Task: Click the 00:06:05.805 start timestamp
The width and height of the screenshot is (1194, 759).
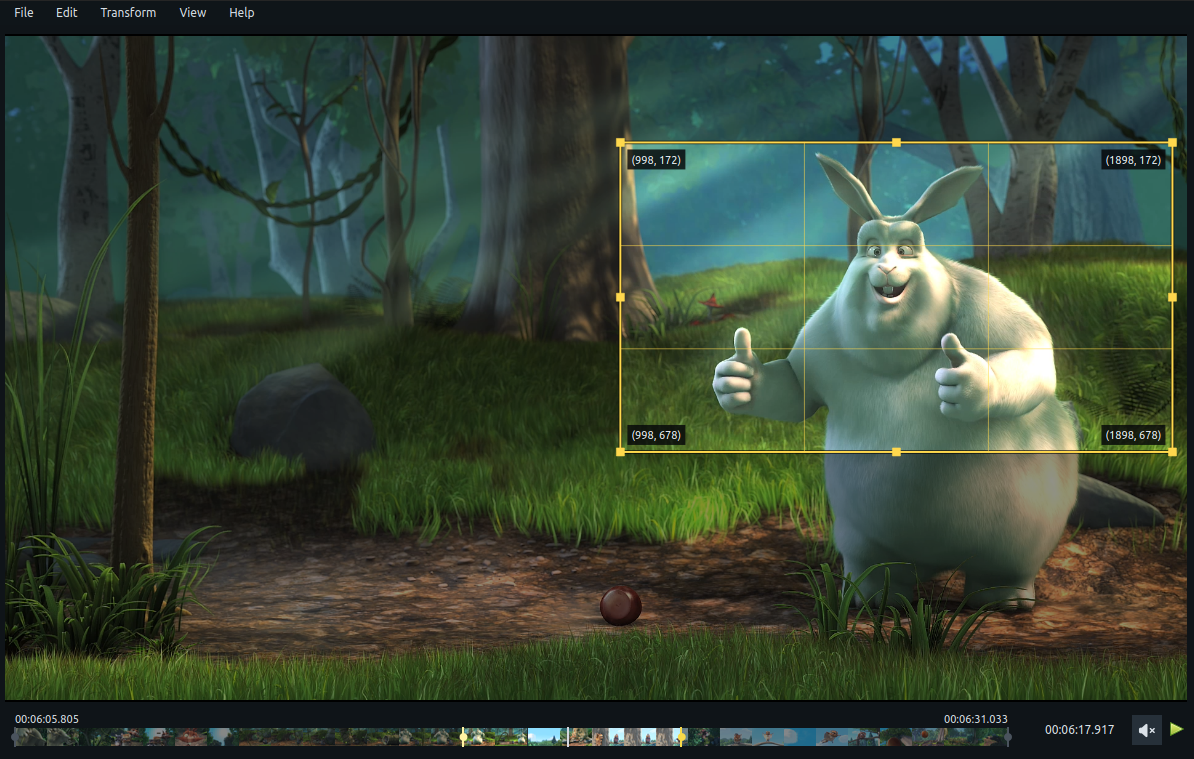Action: pos(46,719)
